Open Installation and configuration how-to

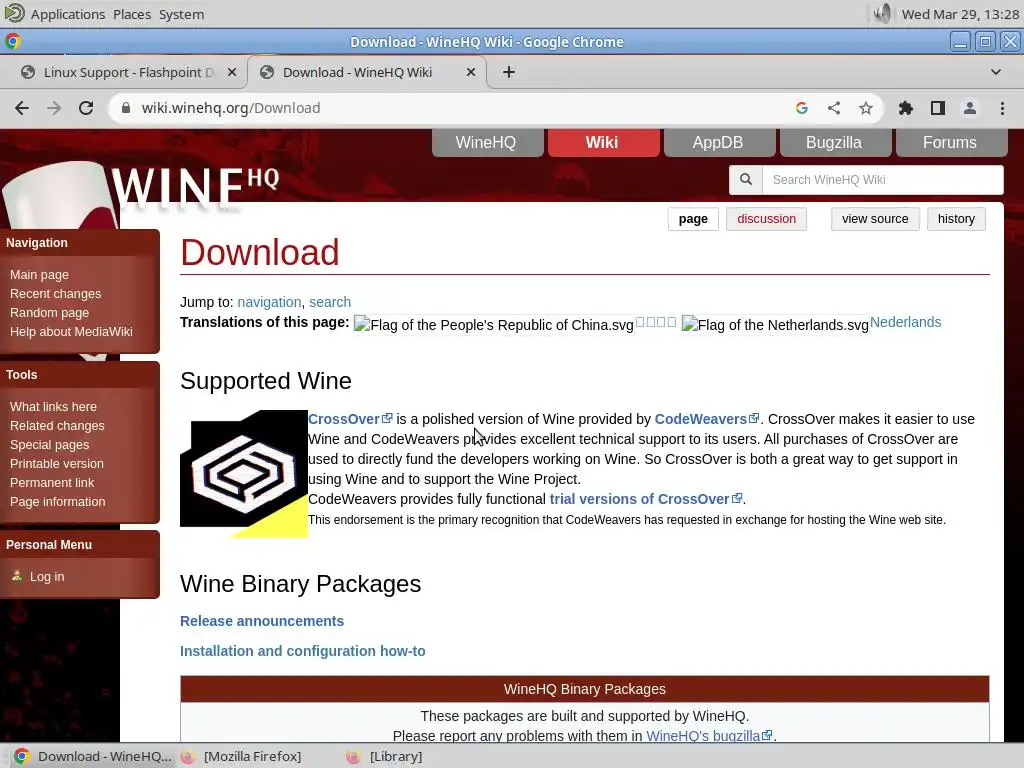pyautogui.click(x=302, y=651)
